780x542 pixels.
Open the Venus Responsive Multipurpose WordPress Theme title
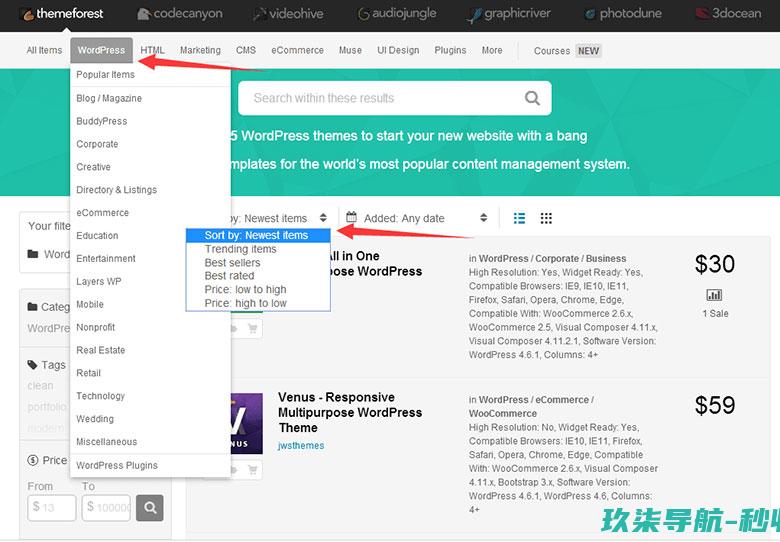coord(350,412)
